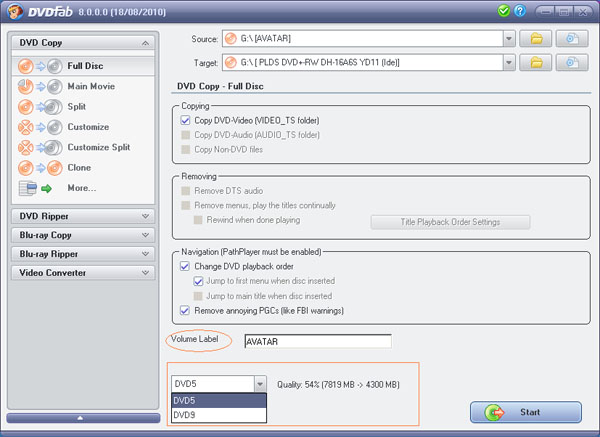Select DVD5 from the dropdown list
600x437 pixels.
click(x=219, y=401)
